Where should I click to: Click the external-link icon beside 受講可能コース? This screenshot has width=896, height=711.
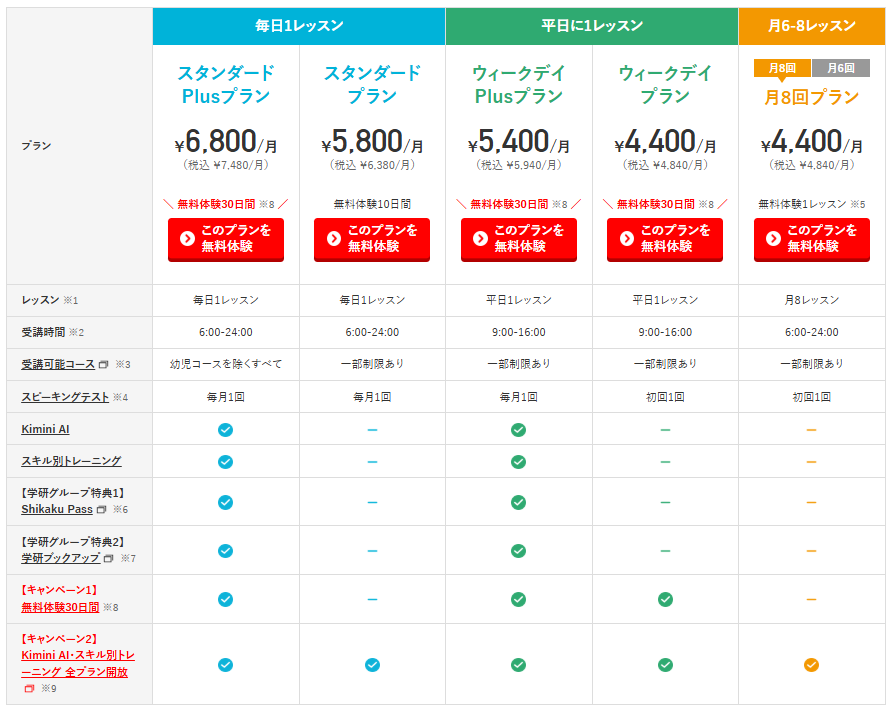tap(104, 364)
